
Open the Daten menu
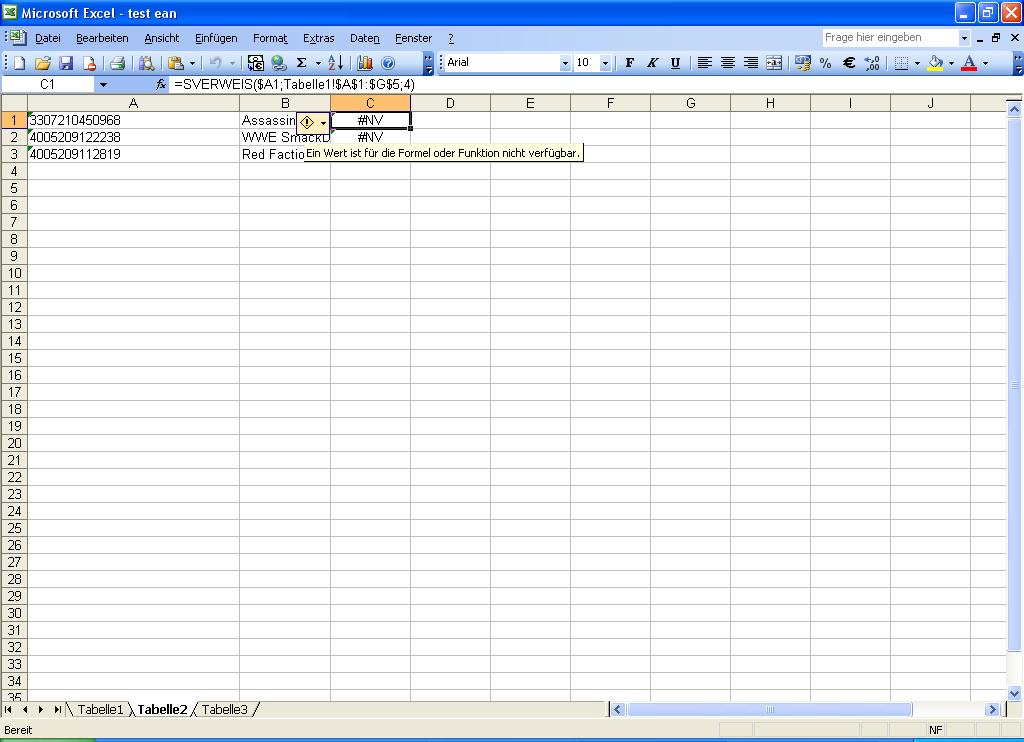(x=364, y=38)
